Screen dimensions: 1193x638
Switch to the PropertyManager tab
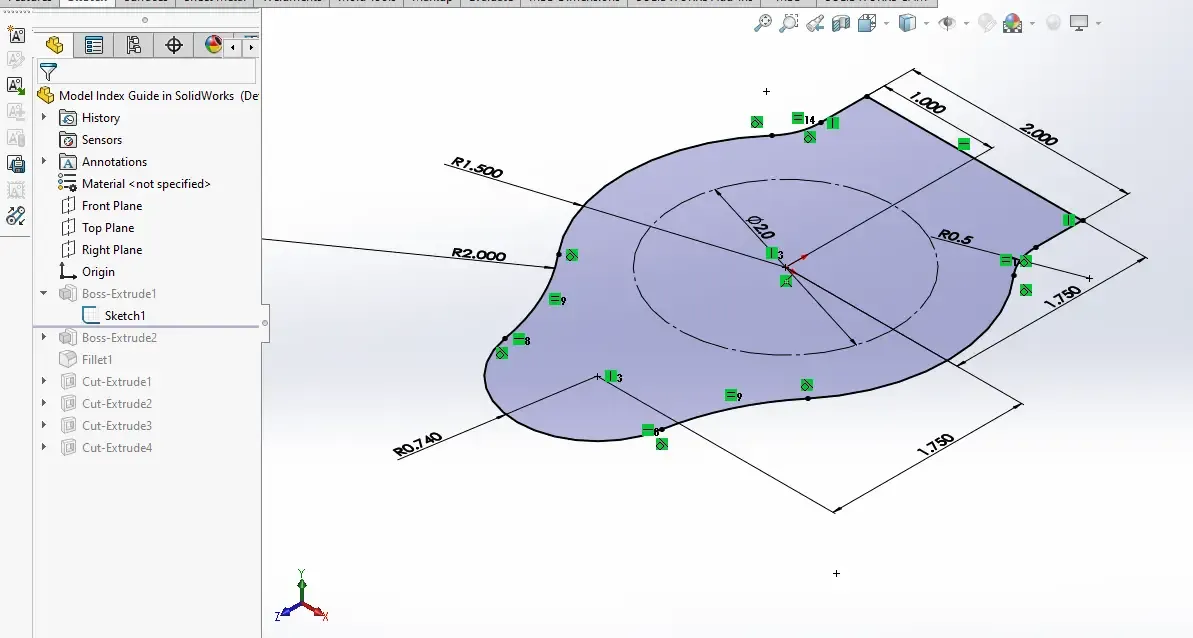pyautogui.click(x=94, y=46)
